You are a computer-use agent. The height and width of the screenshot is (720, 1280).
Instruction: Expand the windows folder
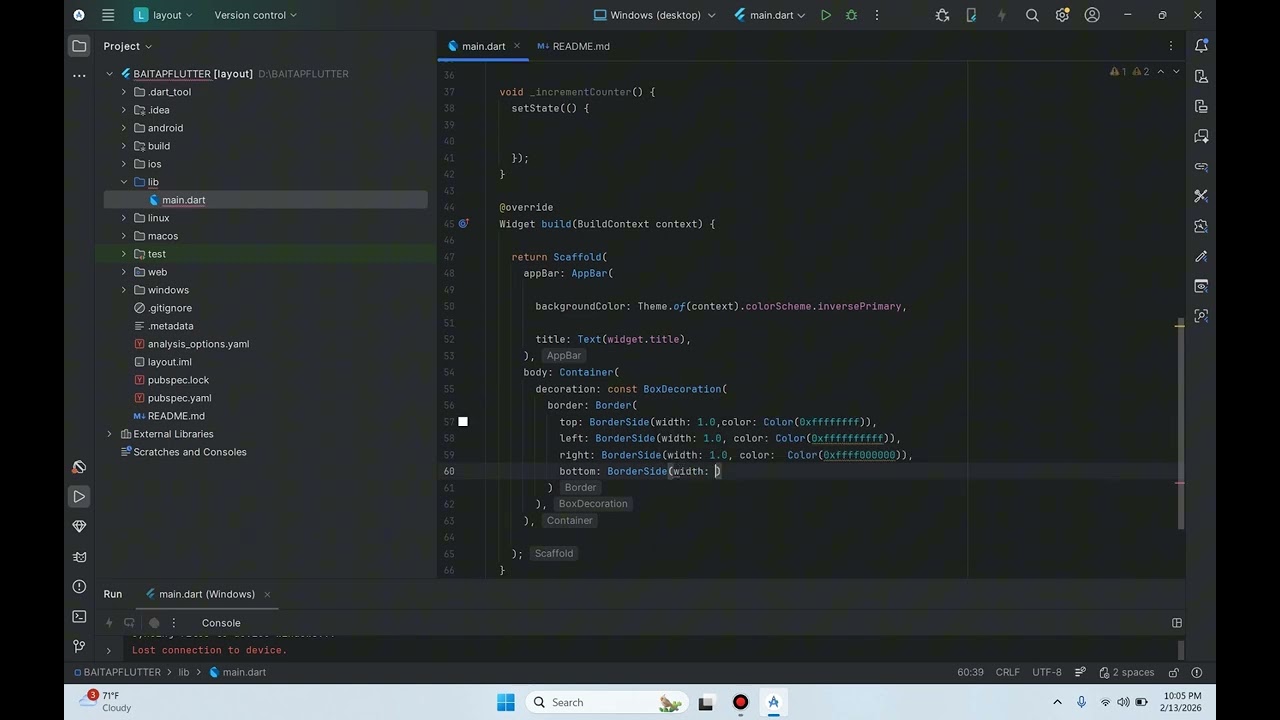[124, 290]
